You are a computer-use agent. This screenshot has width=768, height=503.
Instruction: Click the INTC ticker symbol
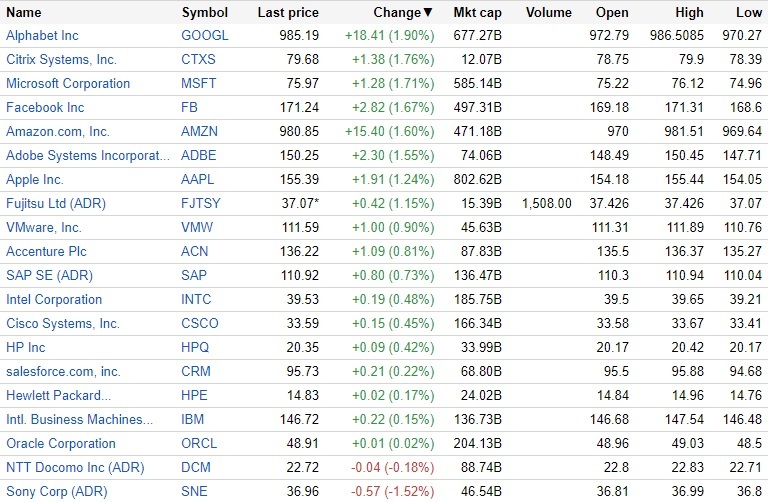pos(197,300)
